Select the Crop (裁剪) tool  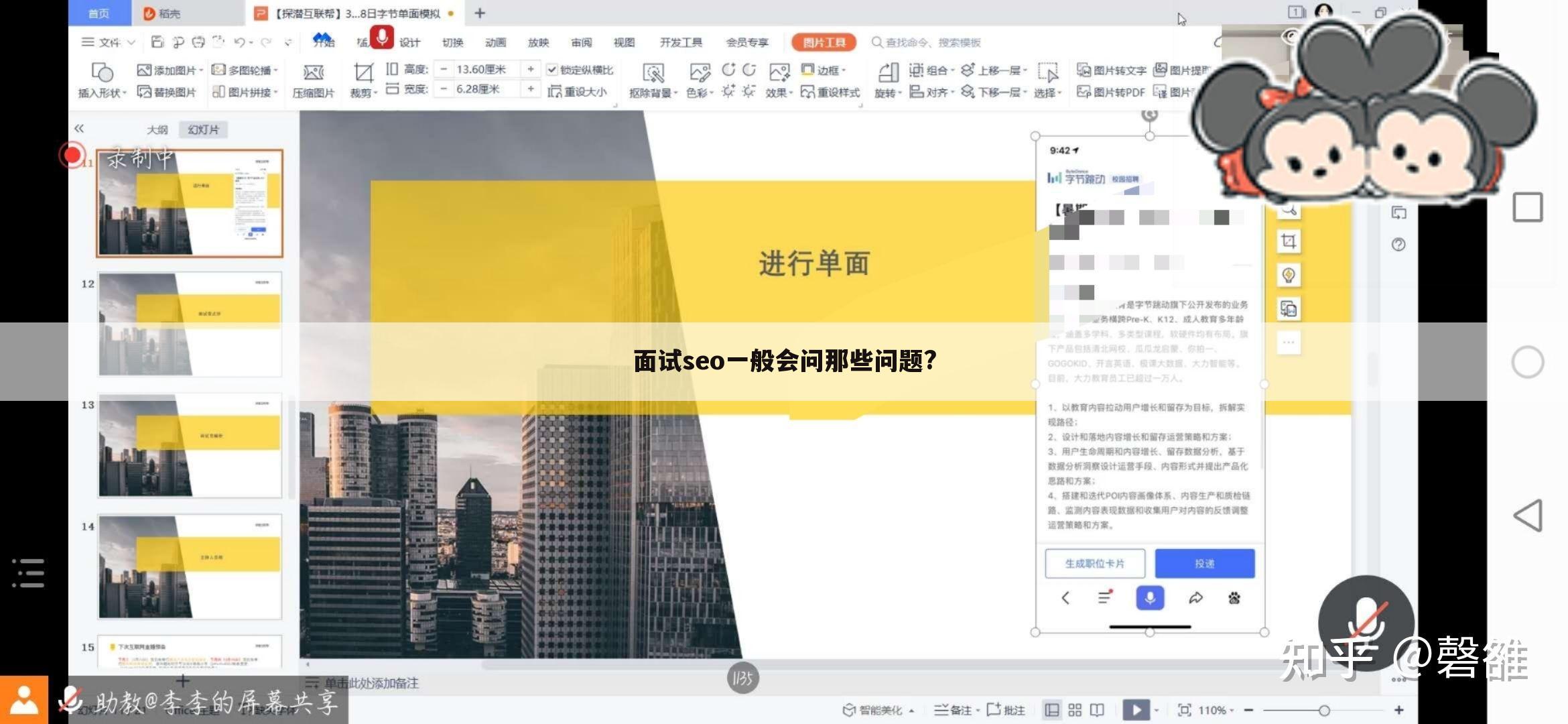[363, 72]
